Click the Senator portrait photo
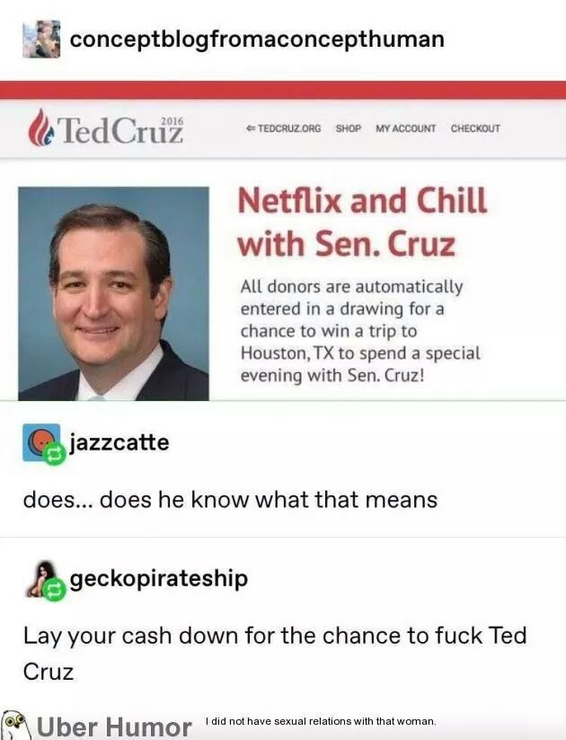 pos(113,294)
